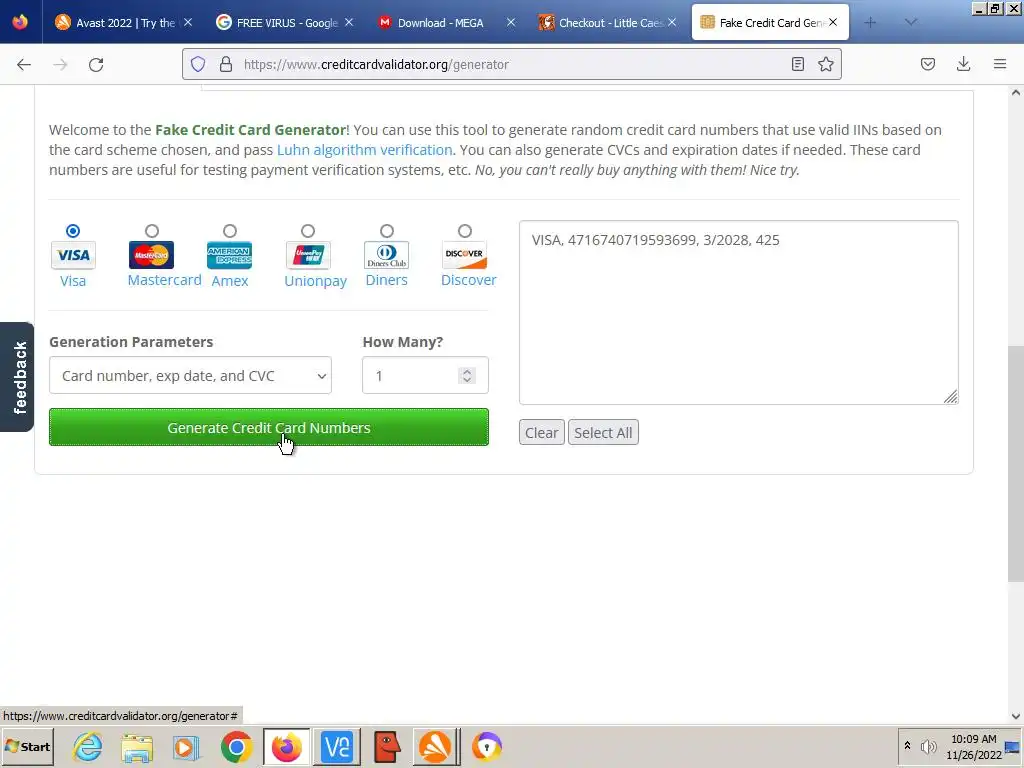
Task: Click the How Many number field
Action: pos(425,376)
